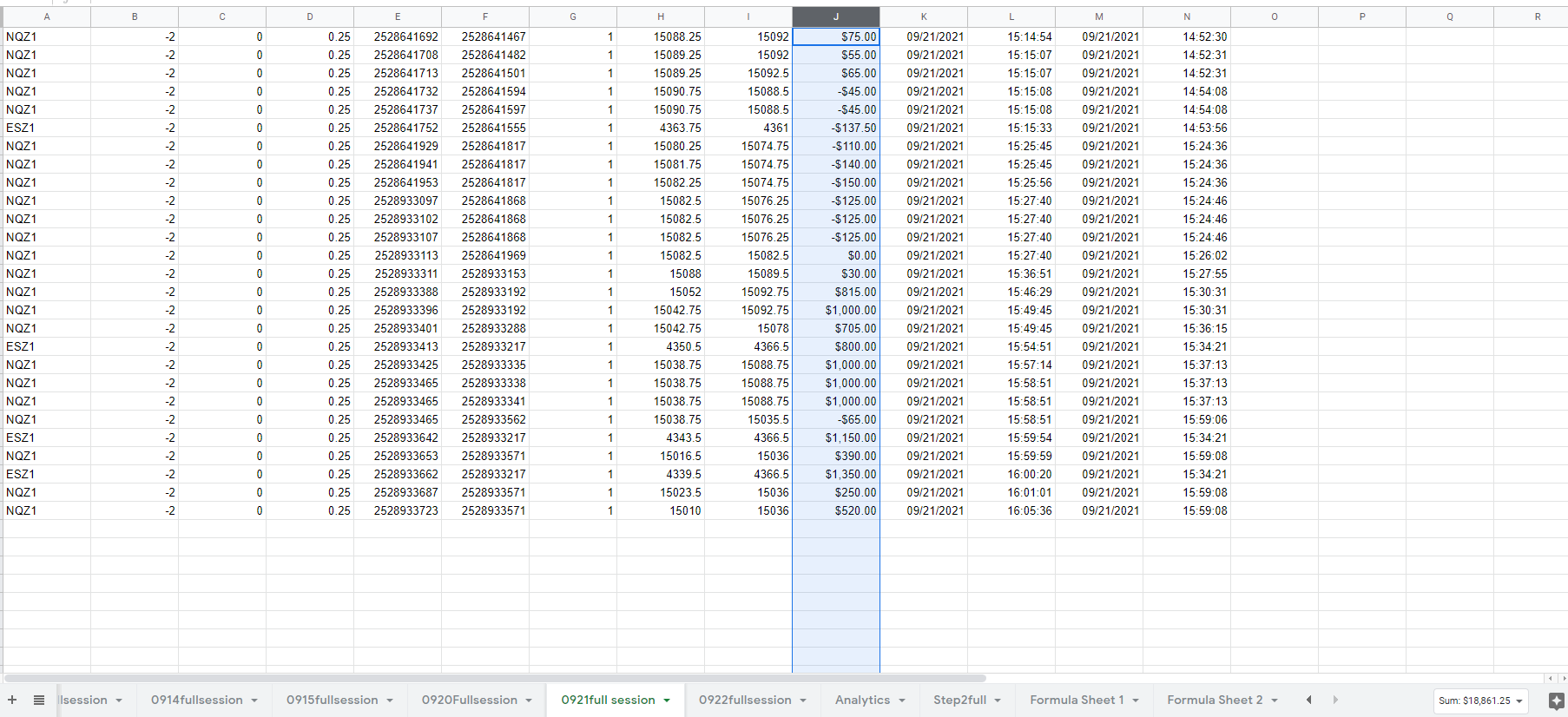Click cell showing $1,350.00
The image size is (1568, 717).
[x=836, y=474]
